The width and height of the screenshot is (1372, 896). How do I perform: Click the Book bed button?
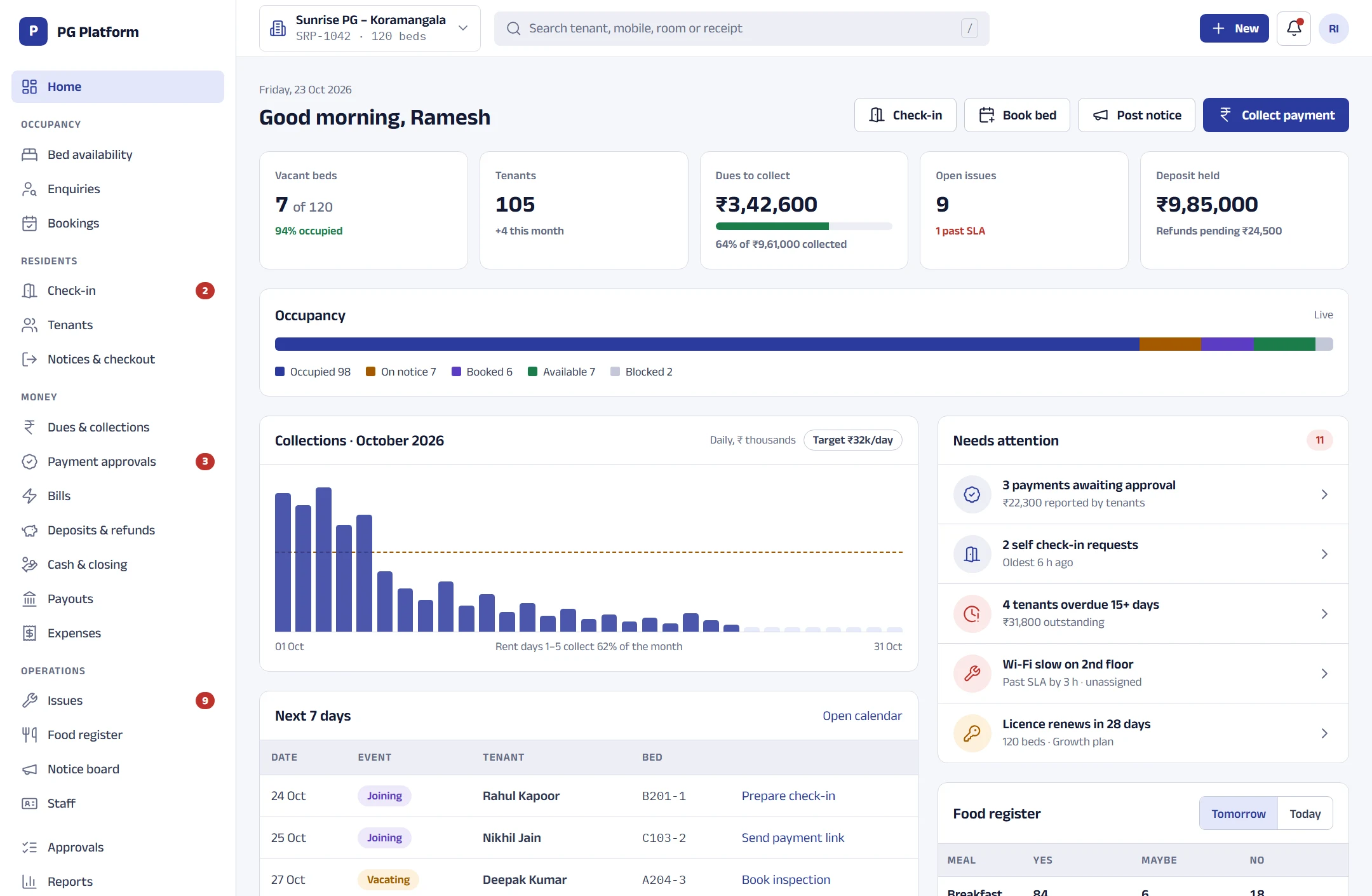point(1017,115)
